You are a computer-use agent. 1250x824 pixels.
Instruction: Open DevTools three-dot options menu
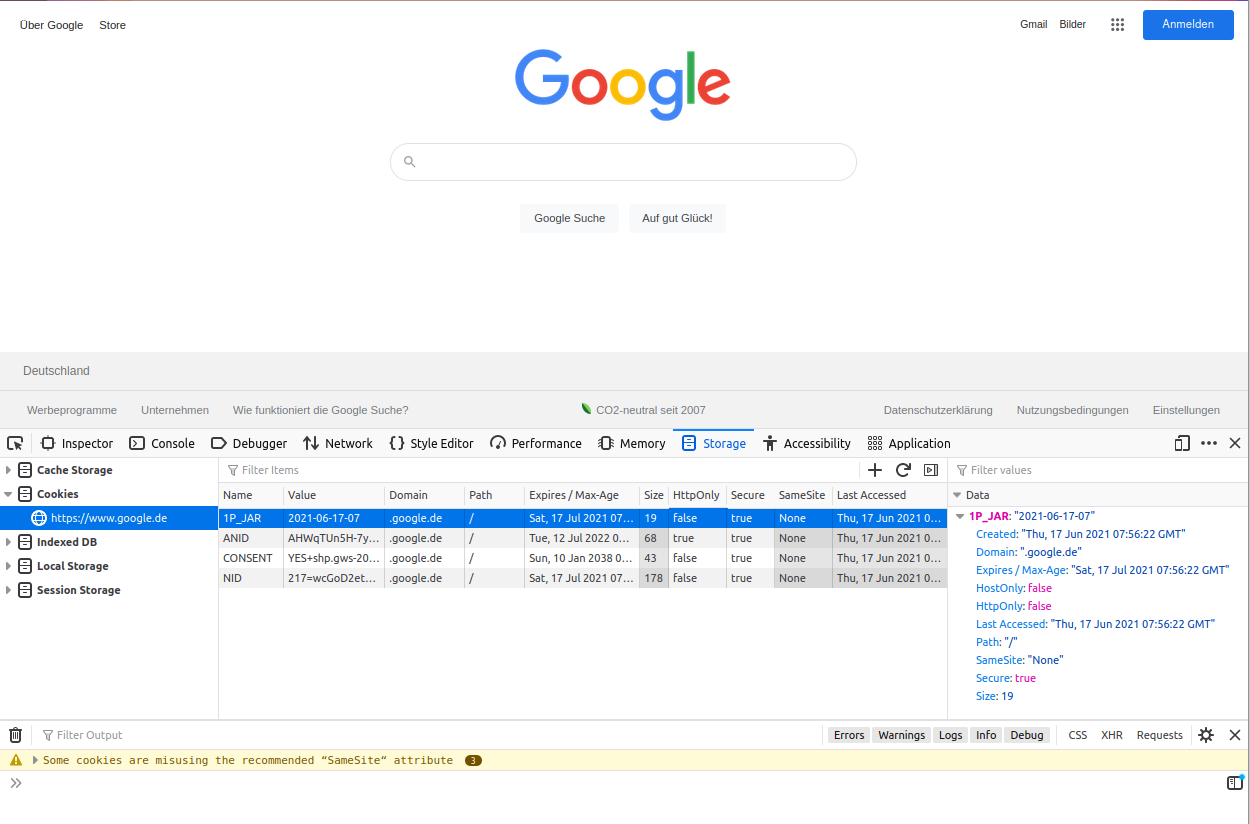coord(1209,443)
